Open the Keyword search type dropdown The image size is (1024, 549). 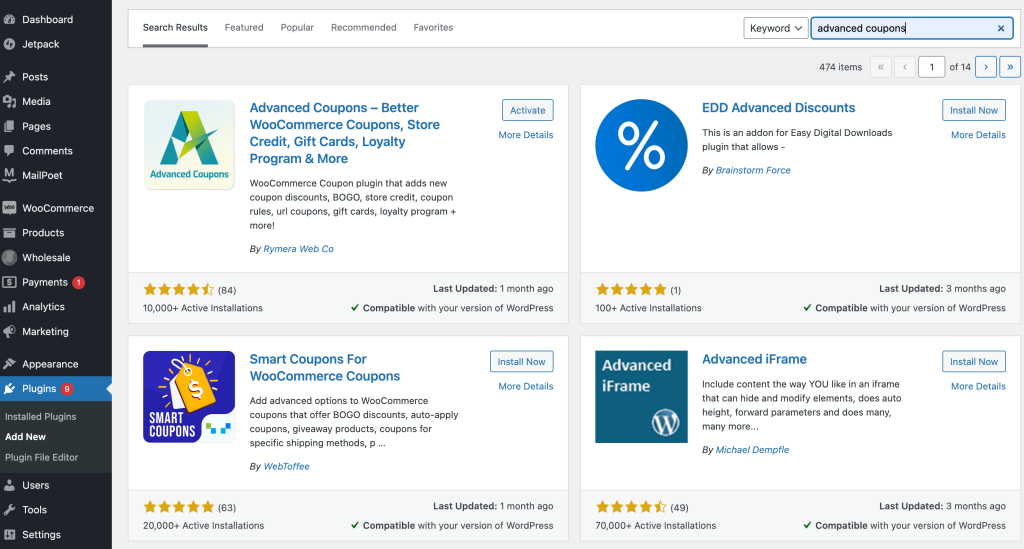coord(775,28)
